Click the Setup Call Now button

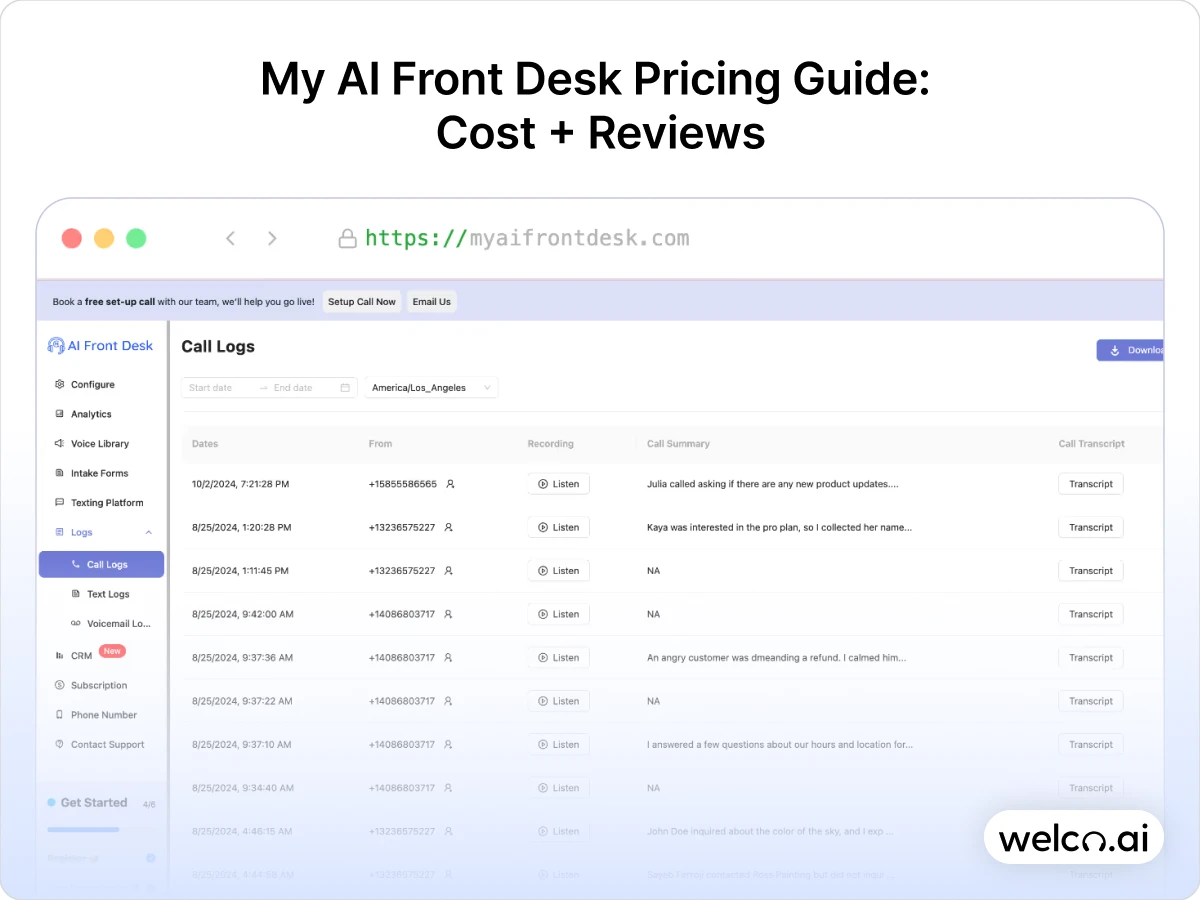click(x=361, y=301)
